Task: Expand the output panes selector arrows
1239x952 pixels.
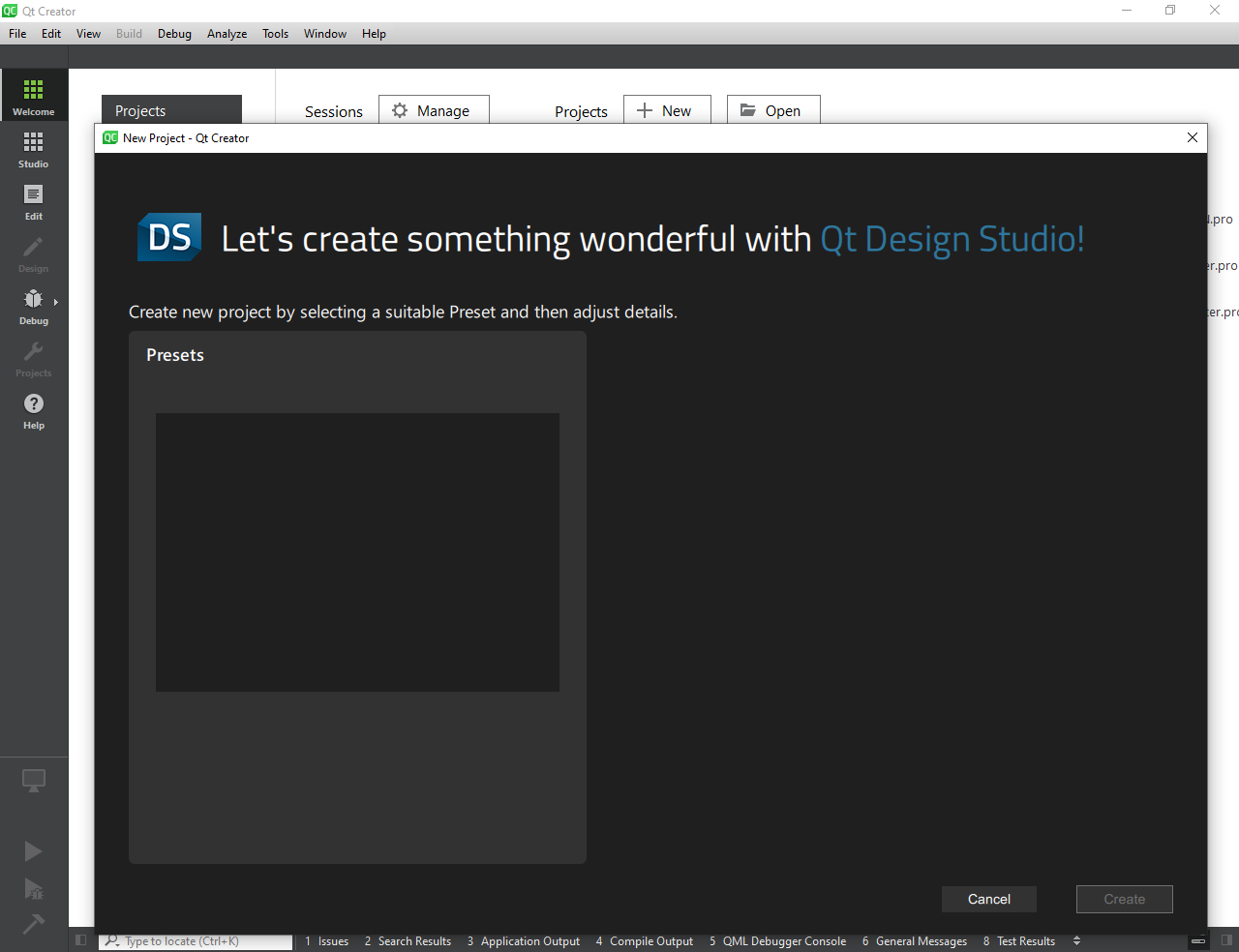Action: [1076, 940]
